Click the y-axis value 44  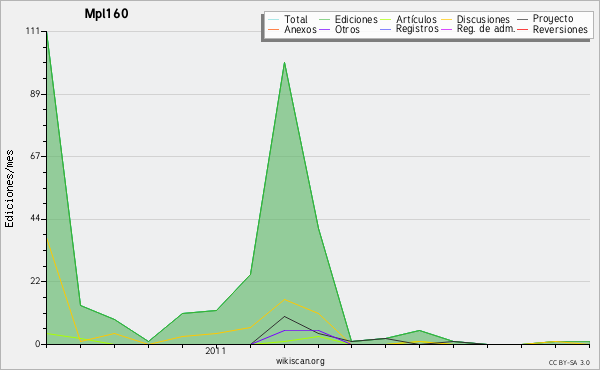(x=35, y=219)
